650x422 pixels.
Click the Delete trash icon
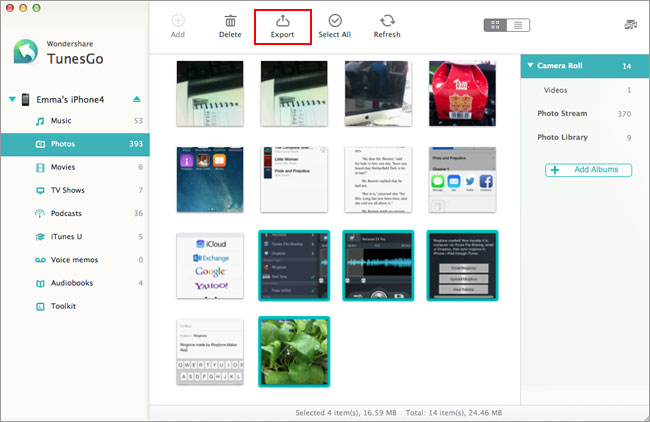tap(230, 21)
